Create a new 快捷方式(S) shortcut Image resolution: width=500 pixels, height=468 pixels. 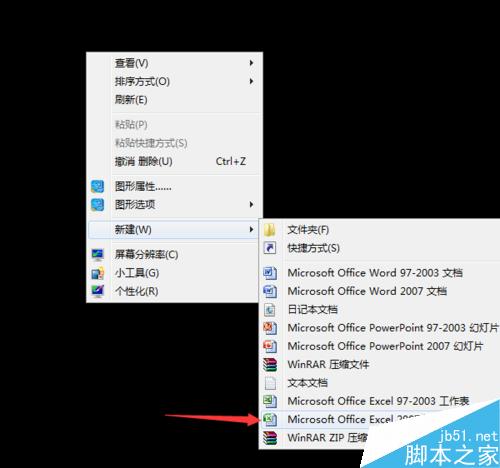(x=380, y=248)
